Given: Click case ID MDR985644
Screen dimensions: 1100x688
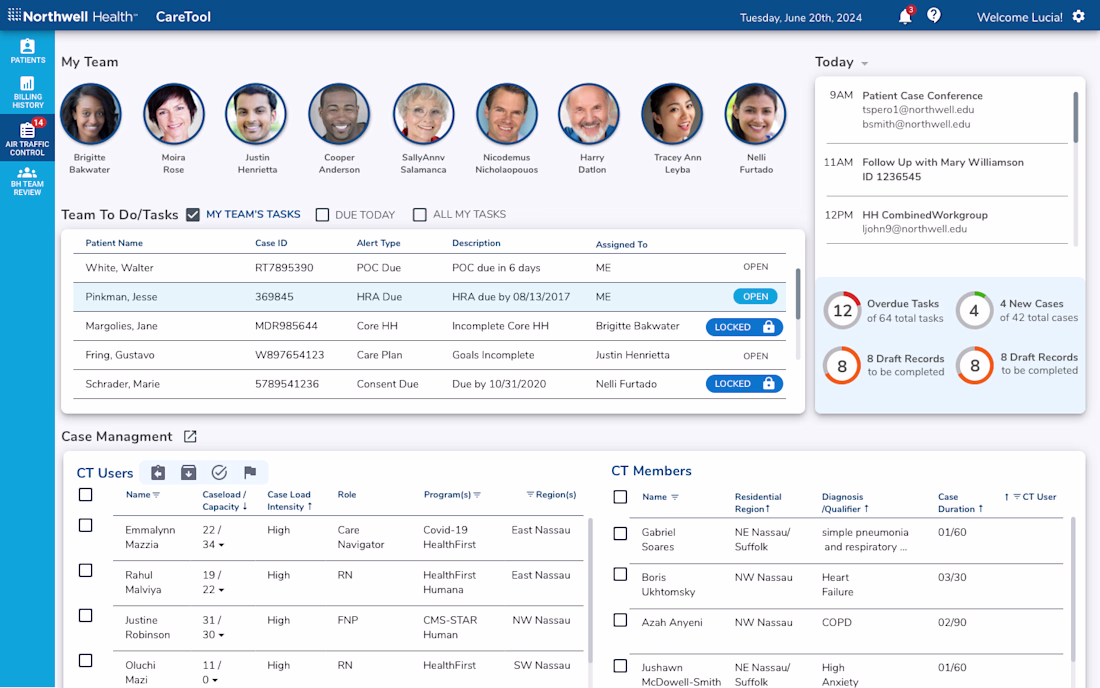Looking at the screenshot, I should coord(286,326).
